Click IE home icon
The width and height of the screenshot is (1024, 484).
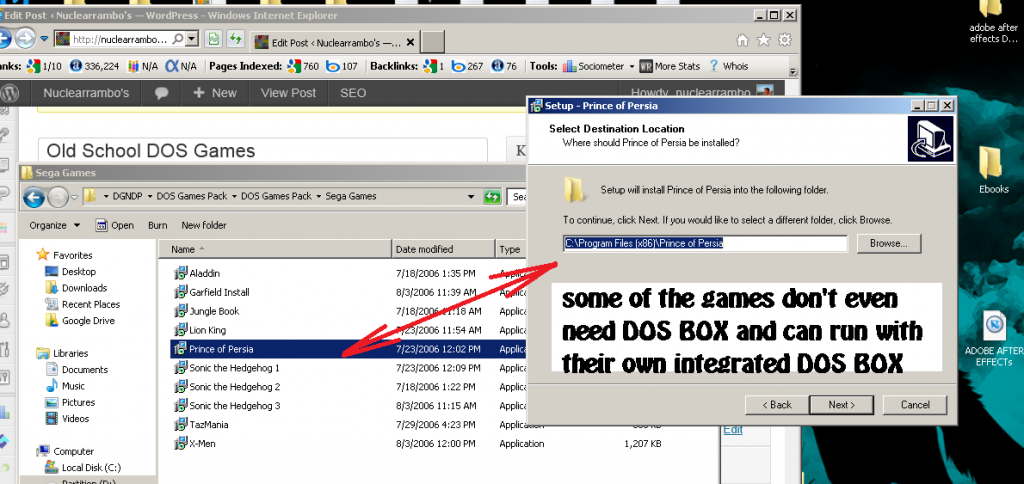743,40
